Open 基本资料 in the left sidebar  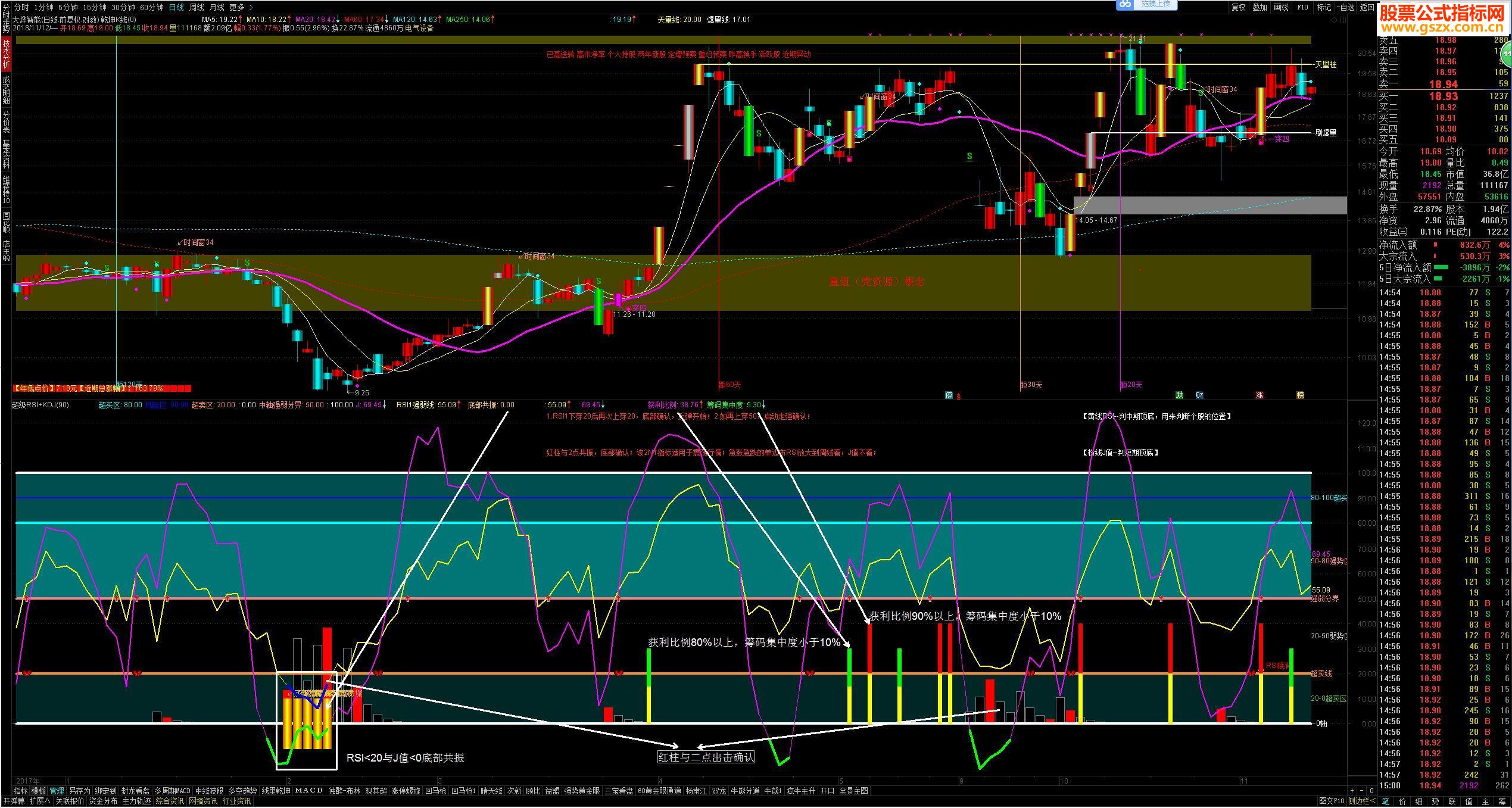pos(6,154)
